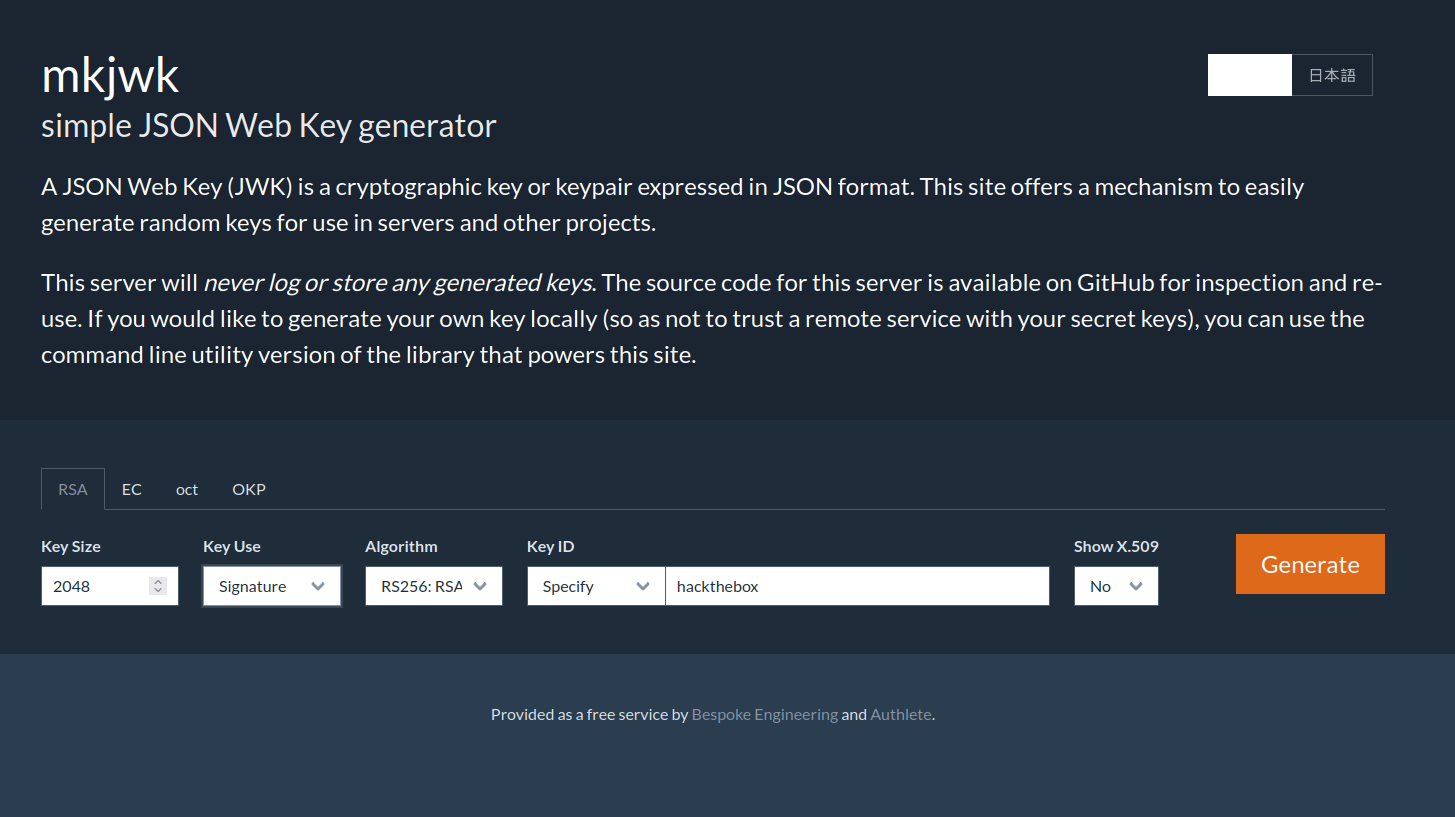The width and height of the screenshot is (1455, 817).
Task: Click the chevron icon on Signature dropdown
Action: (x=318, y=586)
